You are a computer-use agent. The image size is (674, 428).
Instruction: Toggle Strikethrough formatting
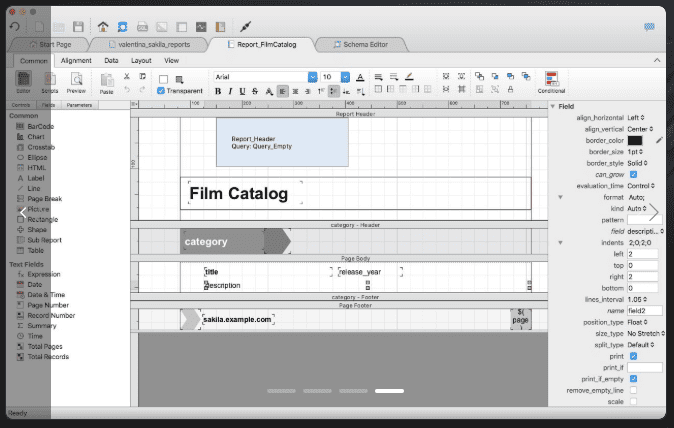[x=255, y=91]
